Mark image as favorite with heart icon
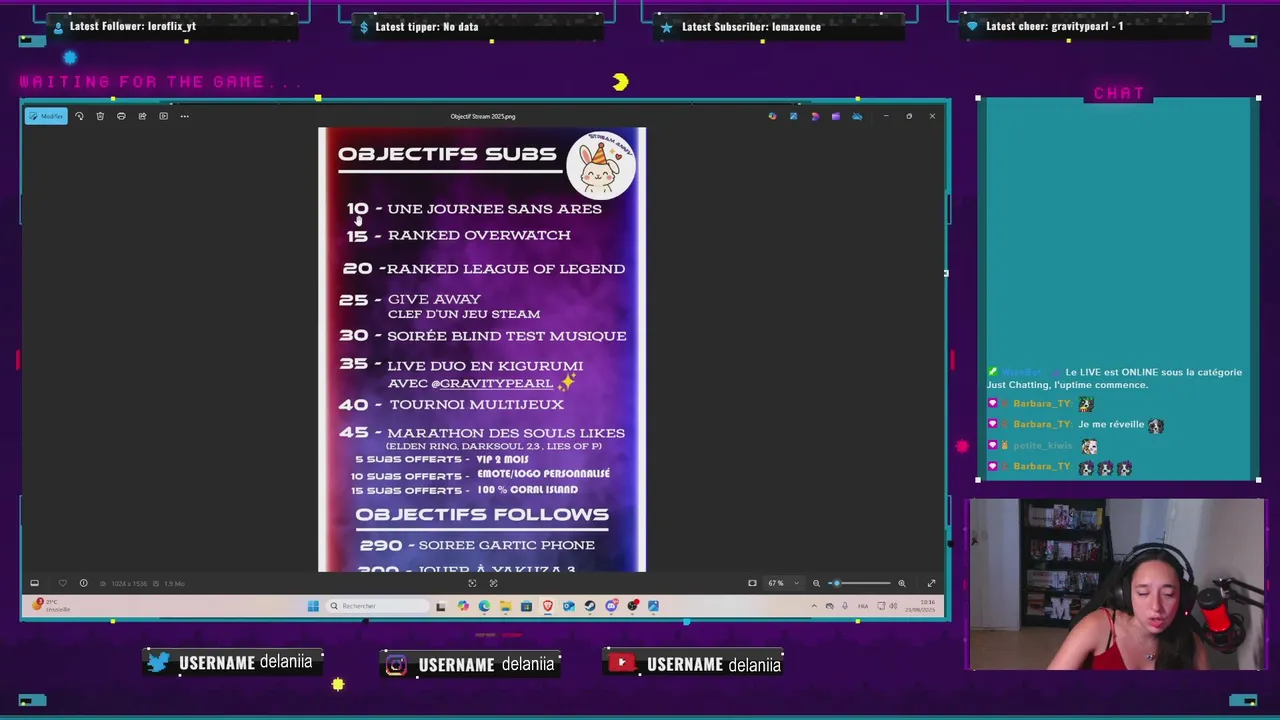Screen dimensions: 1280x720 (x=62, y=583)
